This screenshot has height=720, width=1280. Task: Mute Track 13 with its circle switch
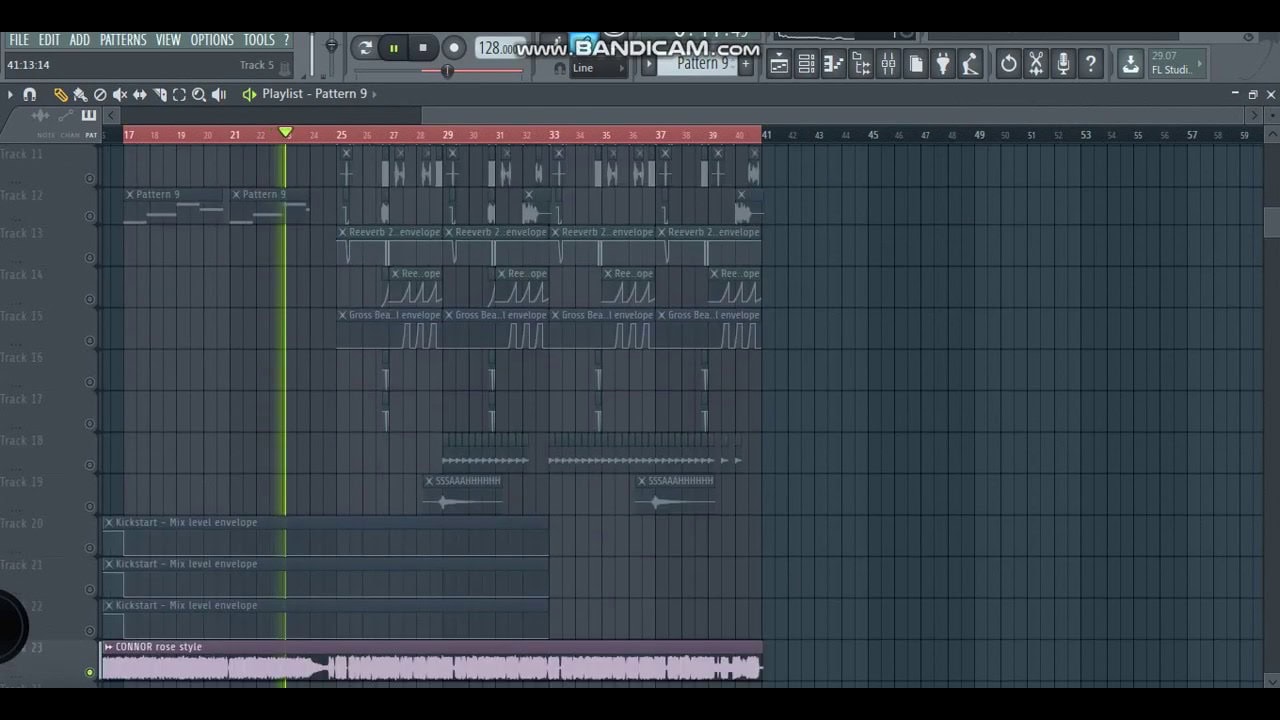pos(90,258)
